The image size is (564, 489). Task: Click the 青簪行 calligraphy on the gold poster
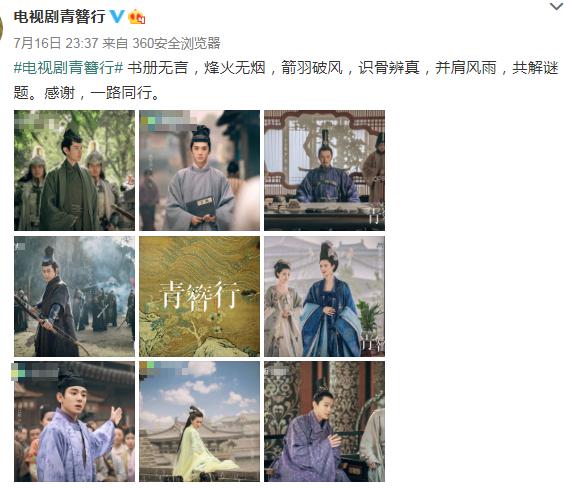(x=199, y=296)
